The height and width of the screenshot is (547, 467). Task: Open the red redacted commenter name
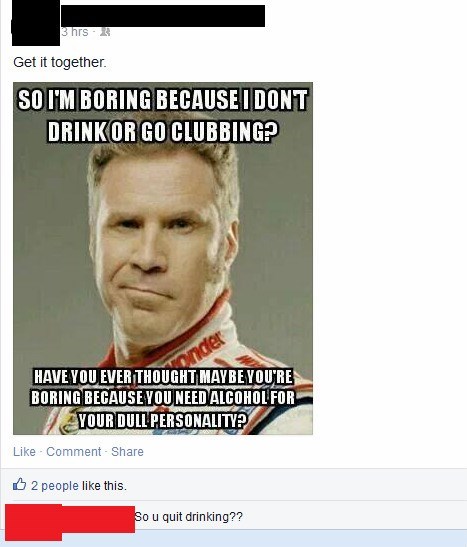point(98,519)
